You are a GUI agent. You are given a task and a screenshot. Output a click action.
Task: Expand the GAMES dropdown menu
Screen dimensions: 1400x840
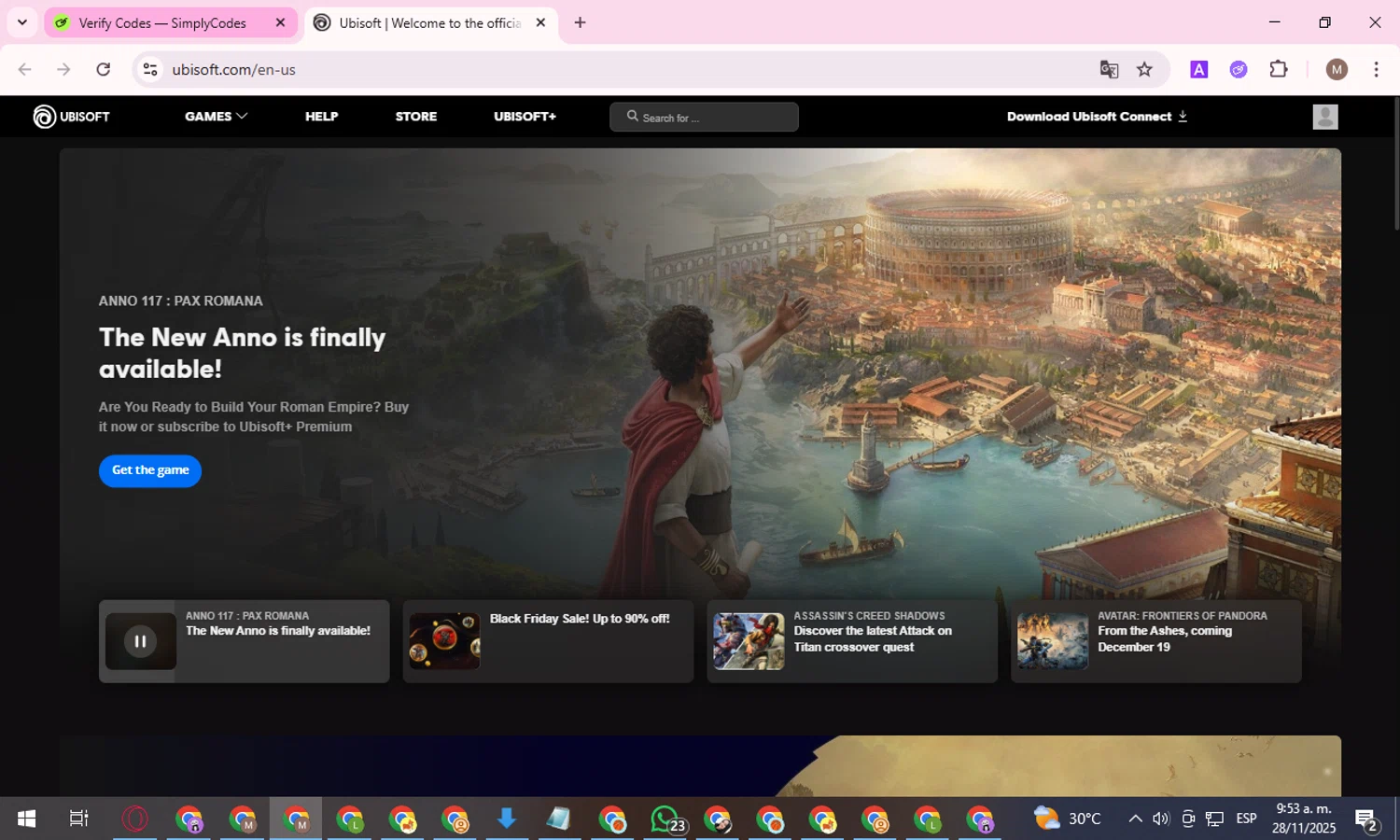[216, 117]
